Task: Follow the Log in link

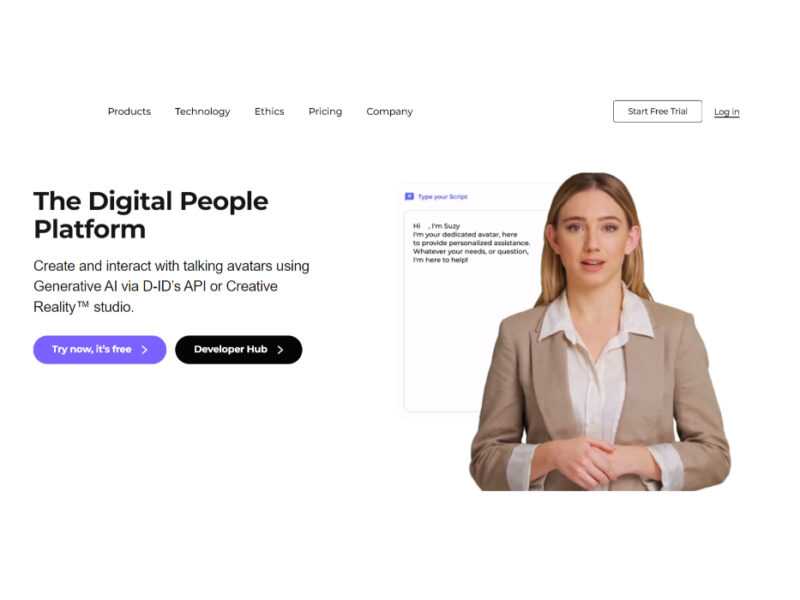Action: coord(727,112)
